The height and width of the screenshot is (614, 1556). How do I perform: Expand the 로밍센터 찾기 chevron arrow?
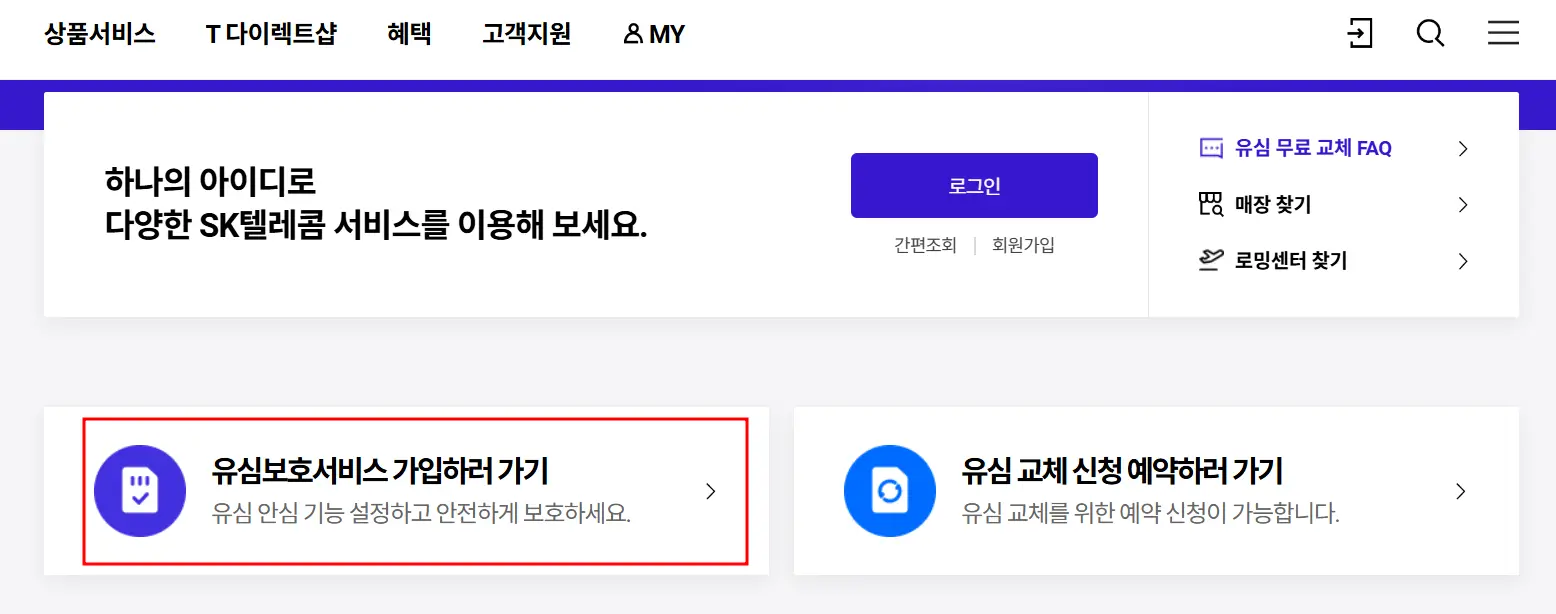click(1463, 260)
